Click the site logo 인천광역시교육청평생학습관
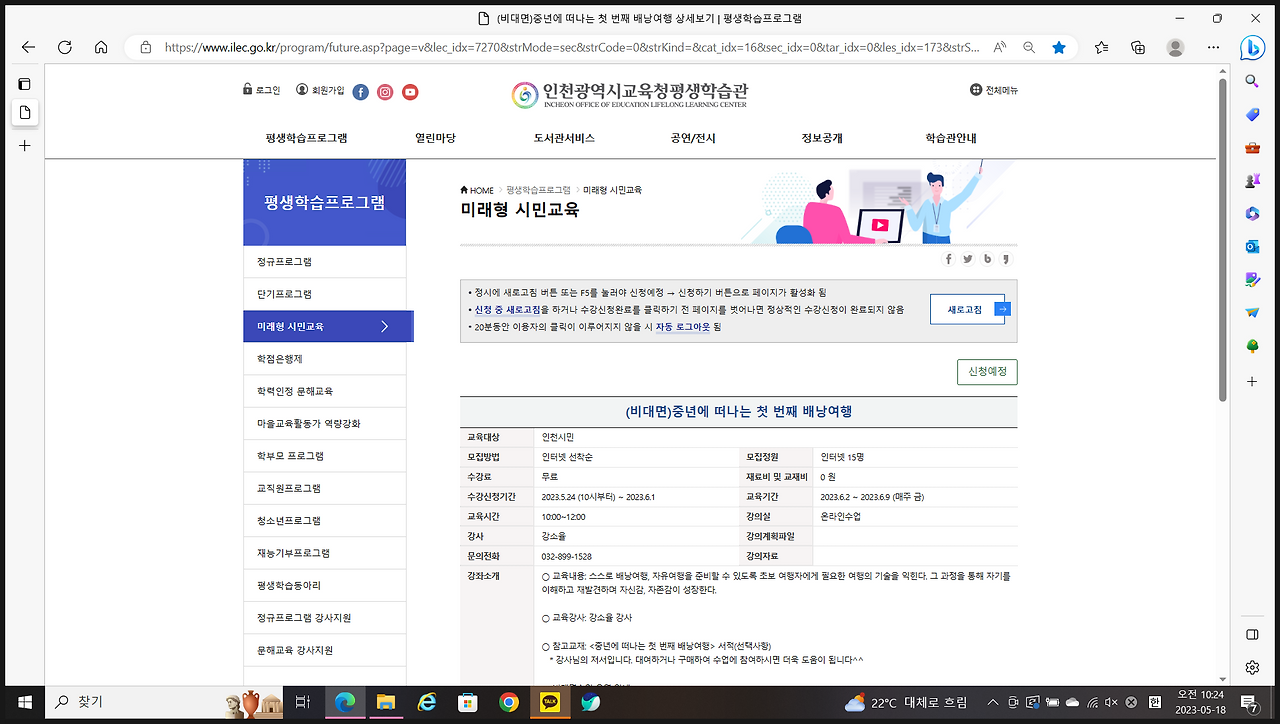 (630, 94)
